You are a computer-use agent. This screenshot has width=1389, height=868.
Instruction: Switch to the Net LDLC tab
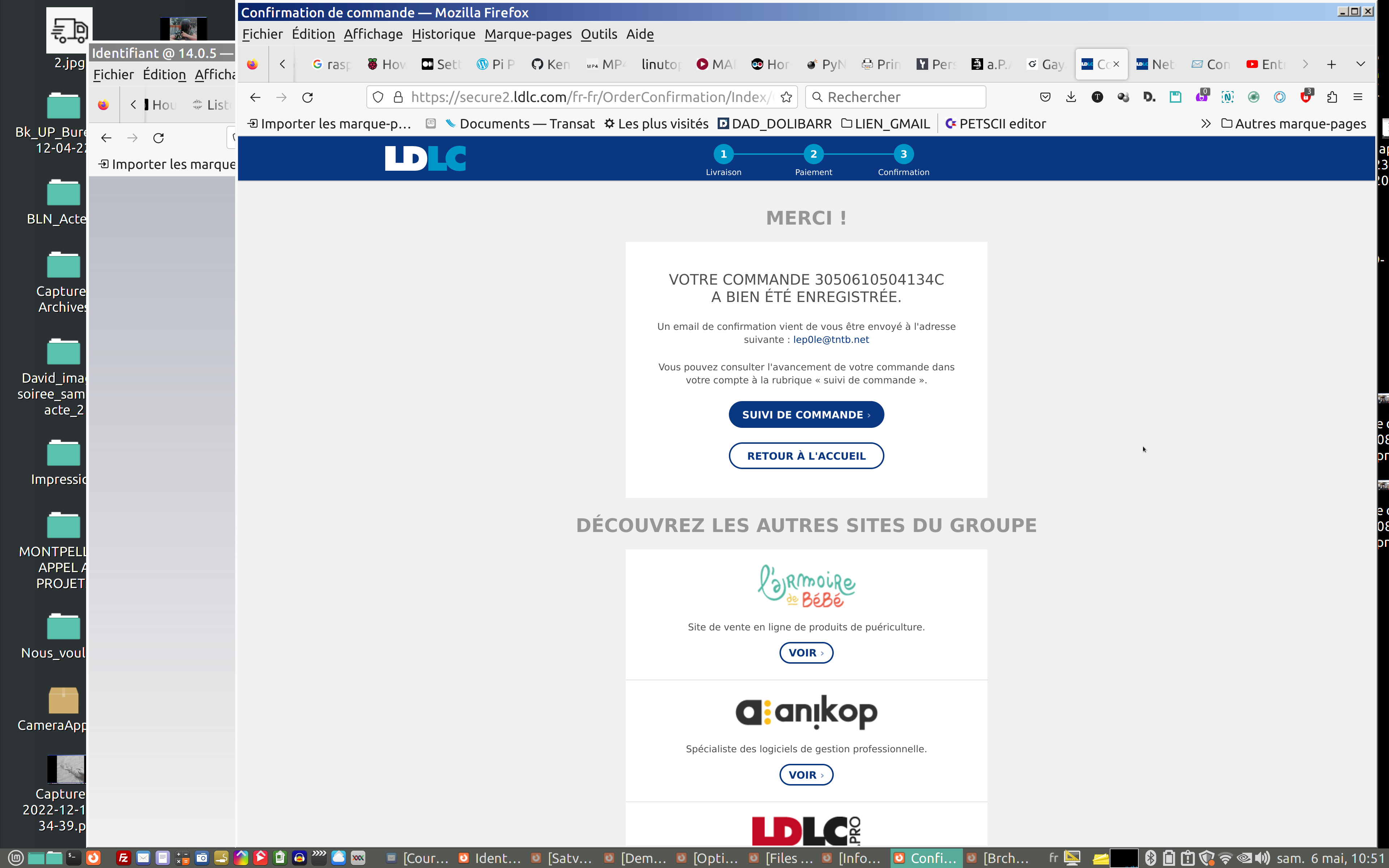1155,64
